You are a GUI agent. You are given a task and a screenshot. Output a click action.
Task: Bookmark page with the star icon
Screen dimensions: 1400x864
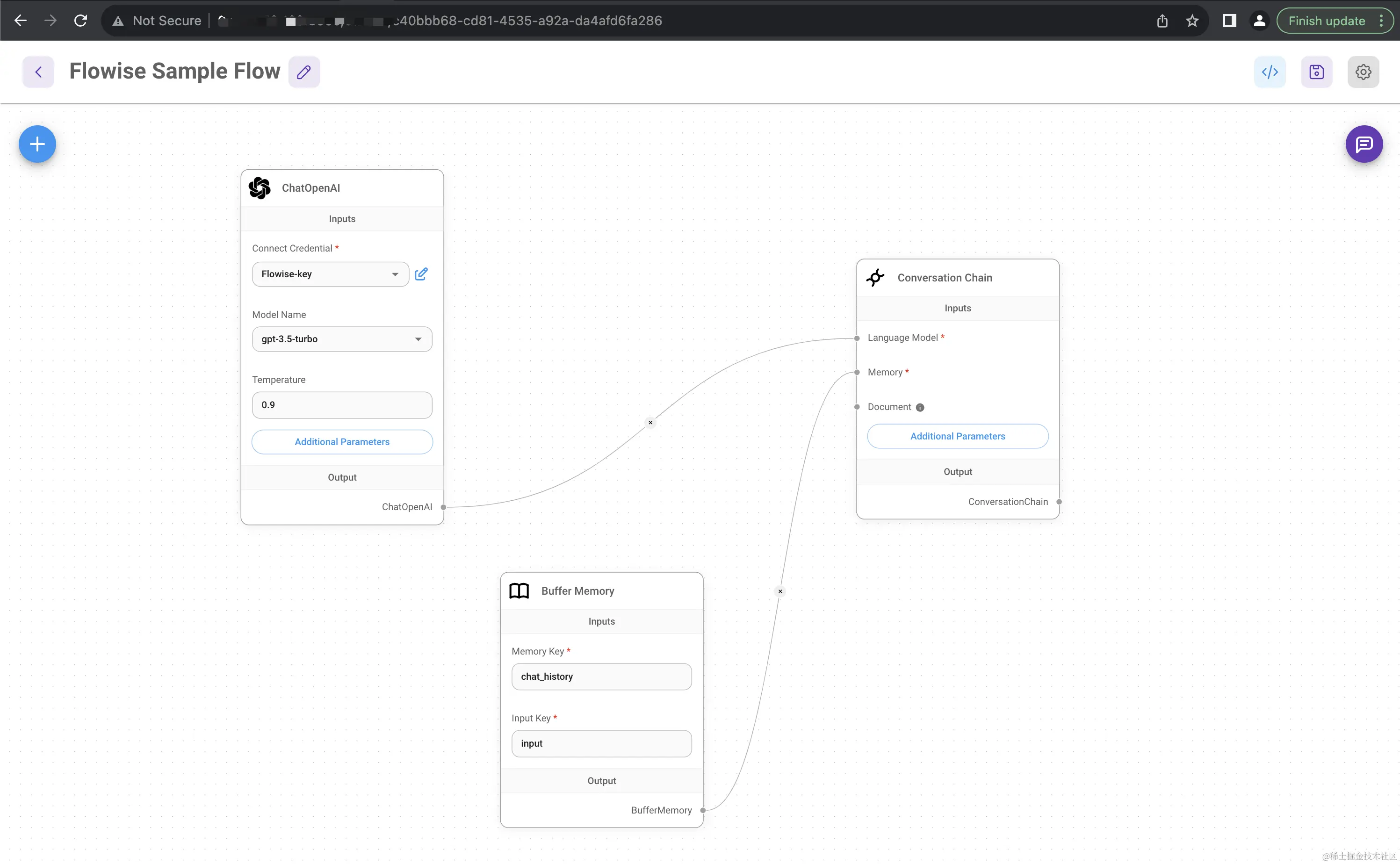[x=1192, y=21]
